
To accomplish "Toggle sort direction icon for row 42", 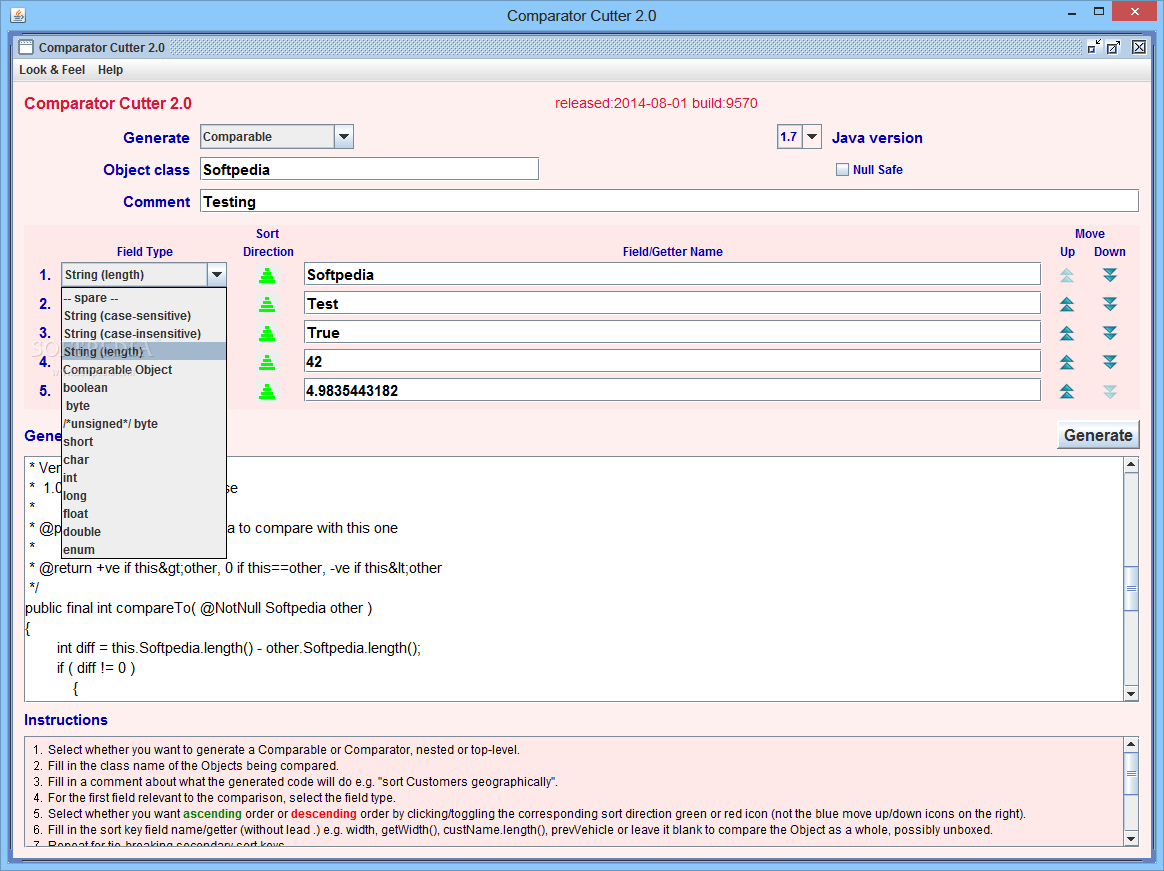I will coord(267,362).
